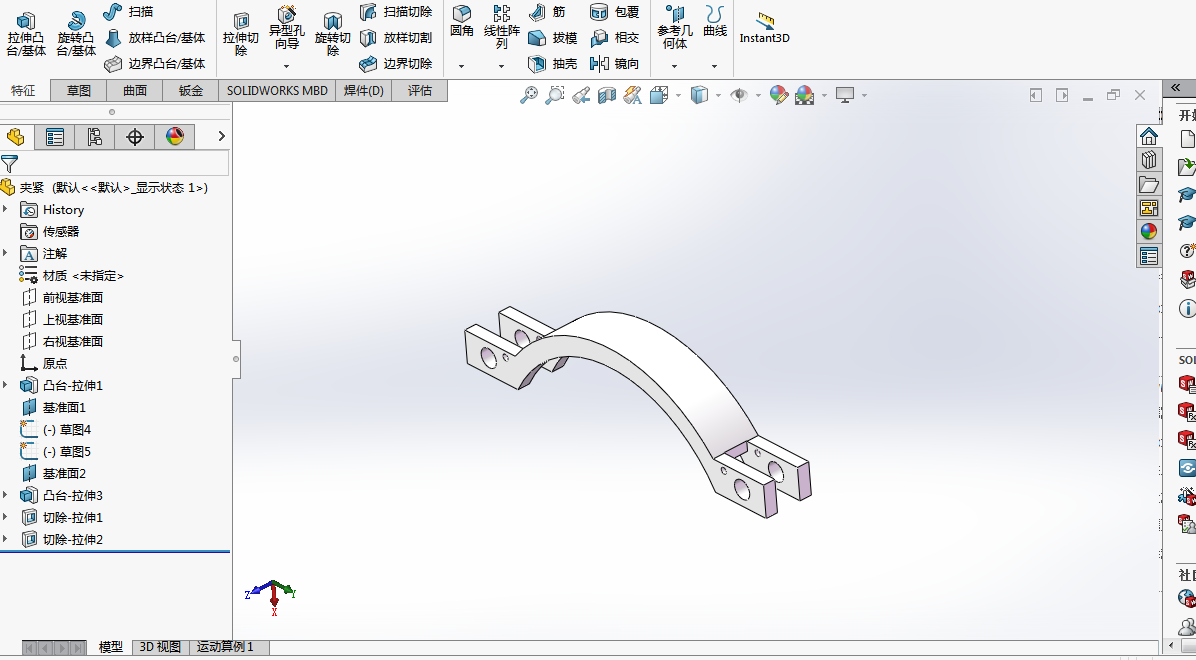Expand the 凸台-拉伸3 feature
Screen dimensions: 1196x660
tap(6, 495)
